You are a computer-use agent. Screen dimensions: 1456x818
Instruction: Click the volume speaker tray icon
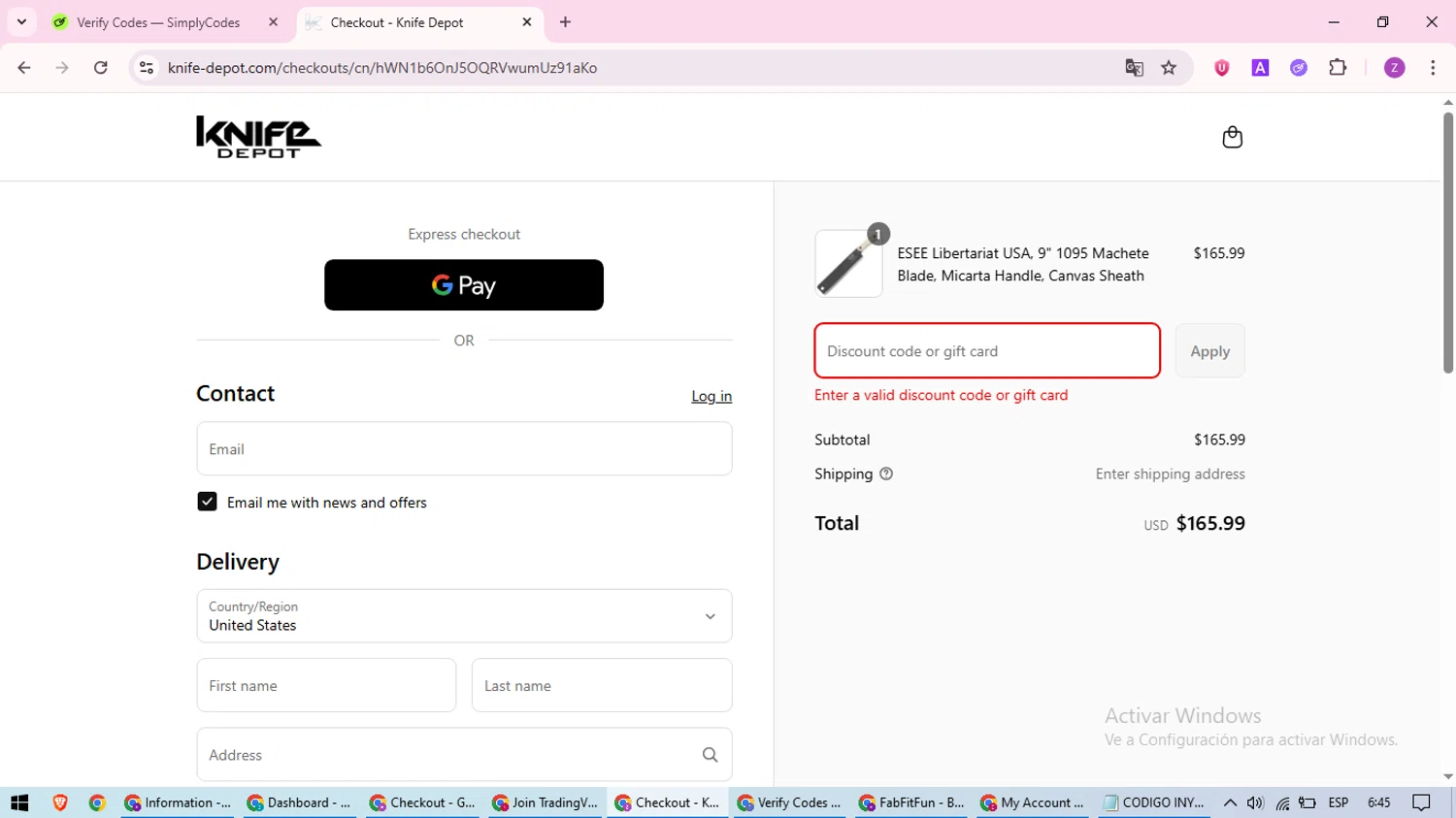coord(1255,802)
